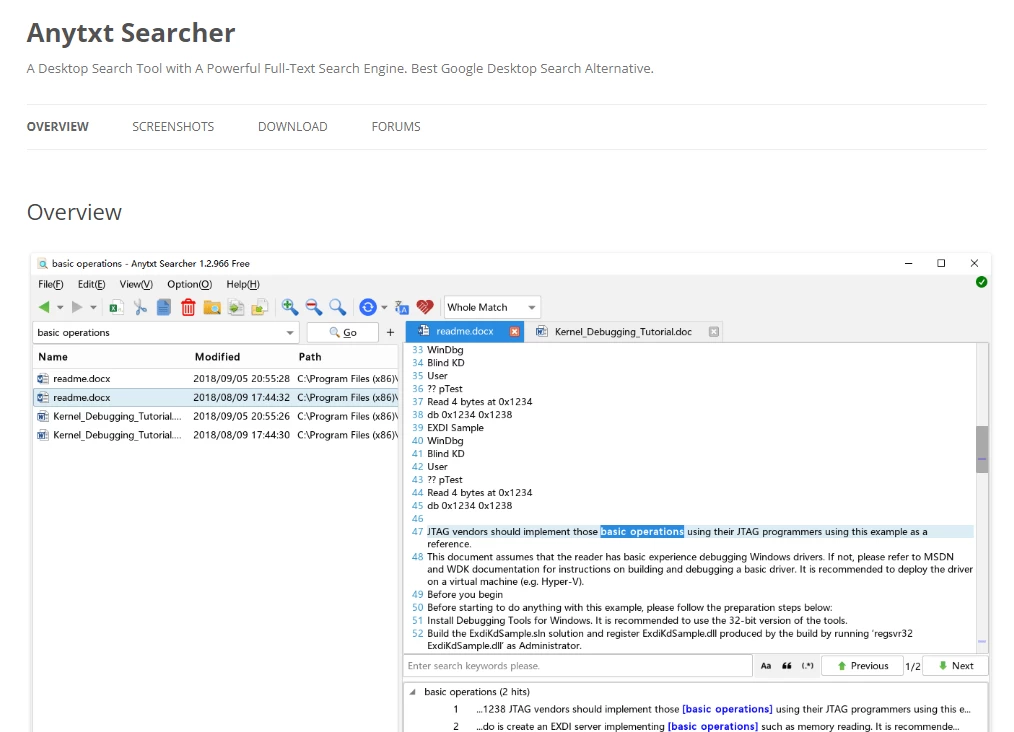Click the red trash delete icon

pyautogui.click(x=188, y=307)
